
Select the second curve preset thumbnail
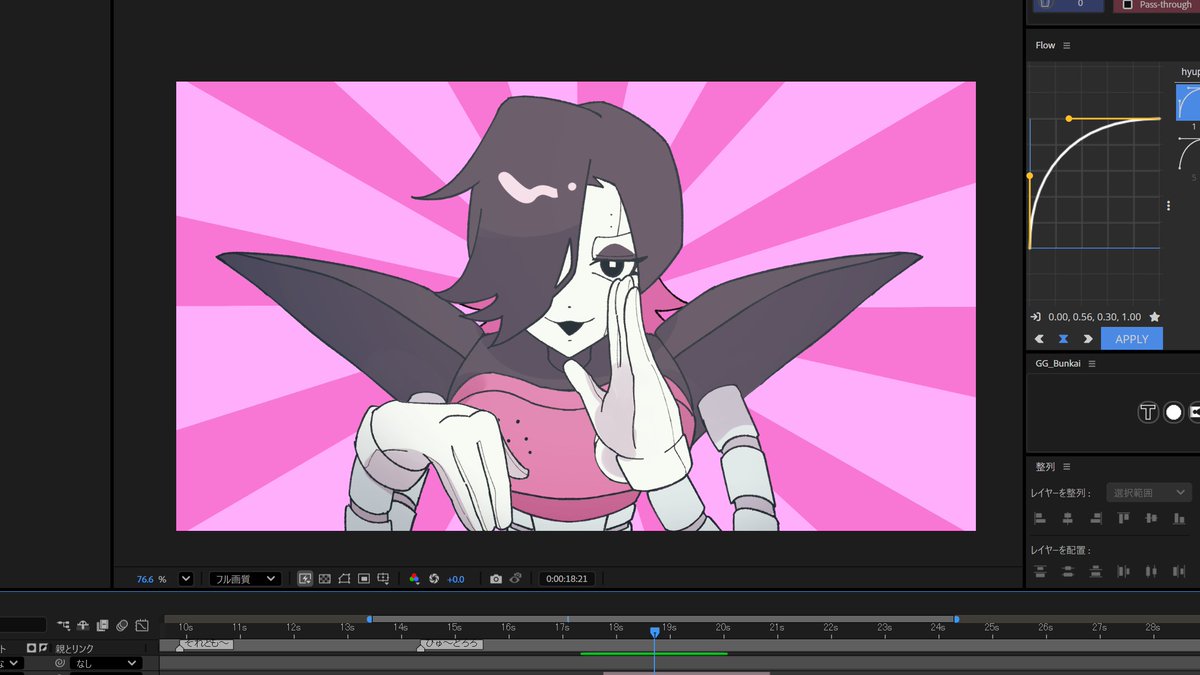tap(1189, 154)
